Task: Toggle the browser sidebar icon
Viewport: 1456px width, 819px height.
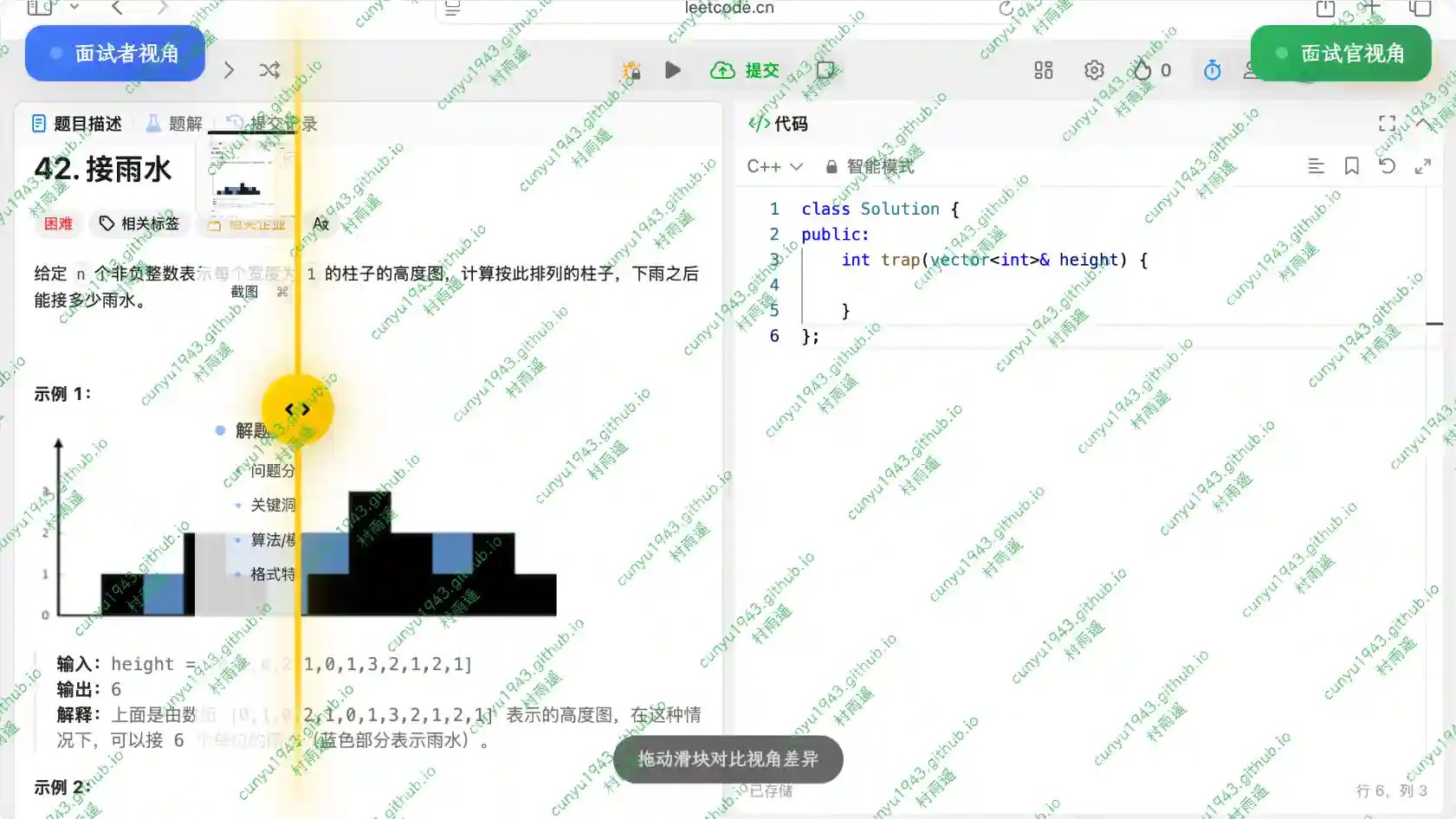Action: tap(40, 8)
